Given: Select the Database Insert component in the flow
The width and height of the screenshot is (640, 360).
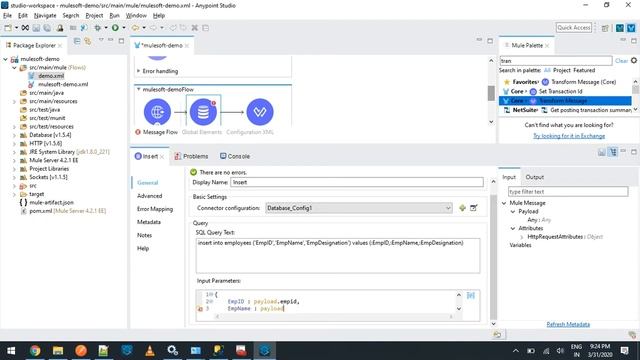Looking at the screenshot, I should point(203,111).
